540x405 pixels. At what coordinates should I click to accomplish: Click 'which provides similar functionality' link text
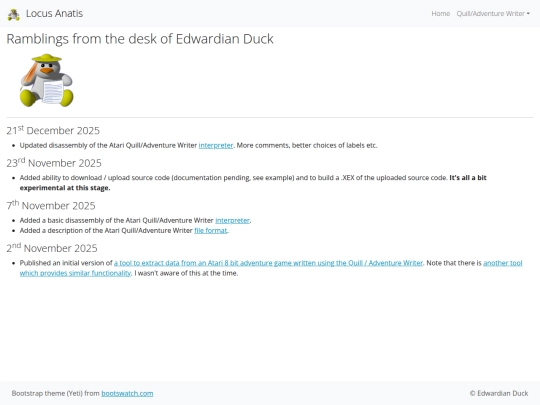(75, 273)
